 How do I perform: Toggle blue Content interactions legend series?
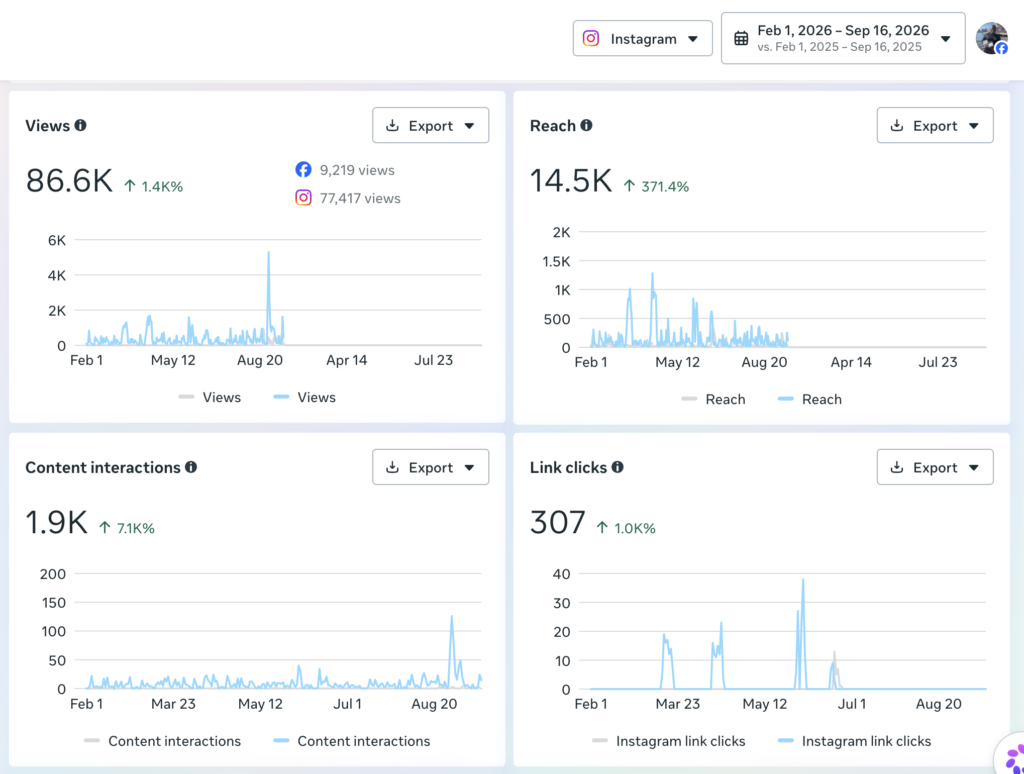[352, 741]
